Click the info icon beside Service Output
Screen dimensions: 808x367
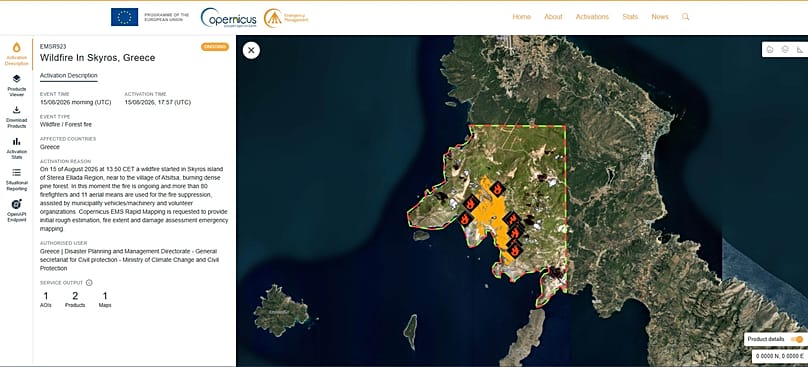89,282
